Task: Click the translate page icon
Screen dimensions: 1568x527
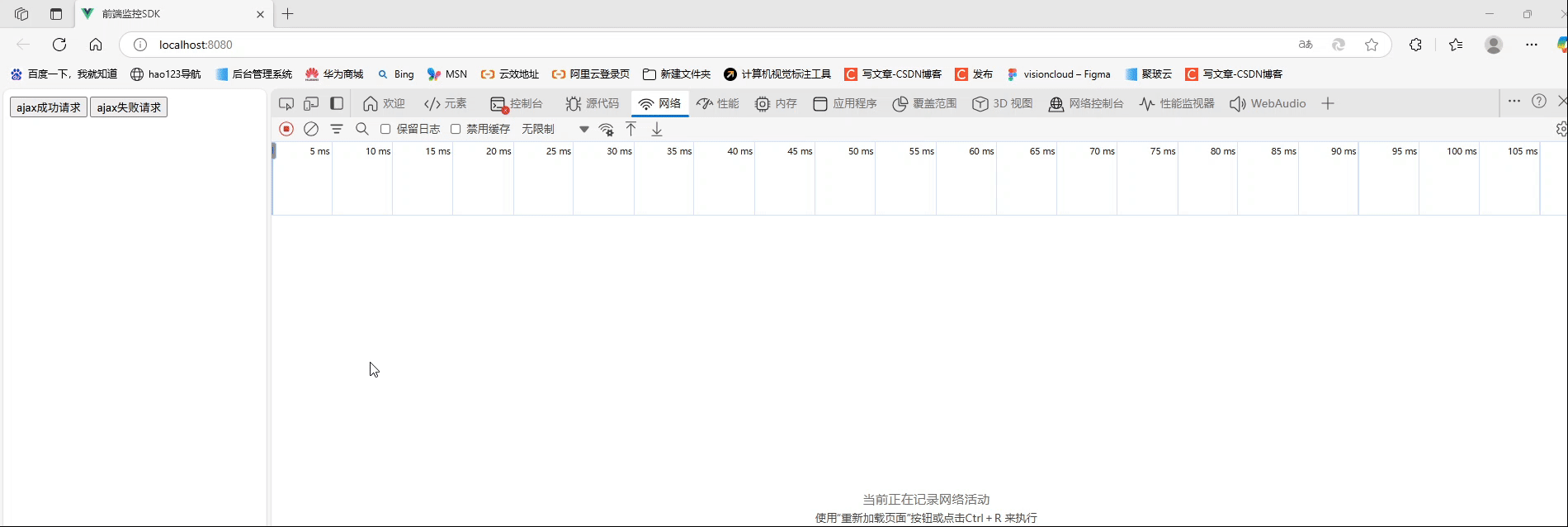Action: click(1306, 45)
